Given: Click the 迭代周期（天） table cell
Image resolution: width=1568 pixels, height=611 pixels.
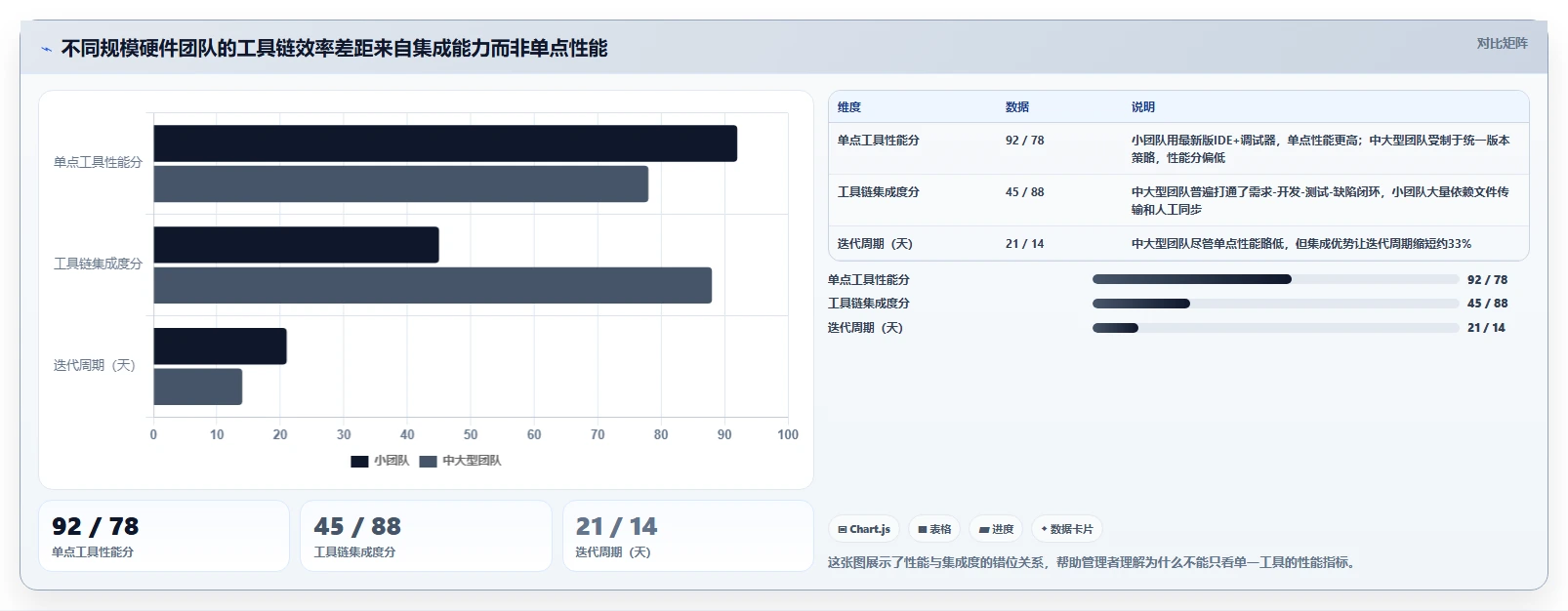Looking at the screenshot, I should (875, 244).
